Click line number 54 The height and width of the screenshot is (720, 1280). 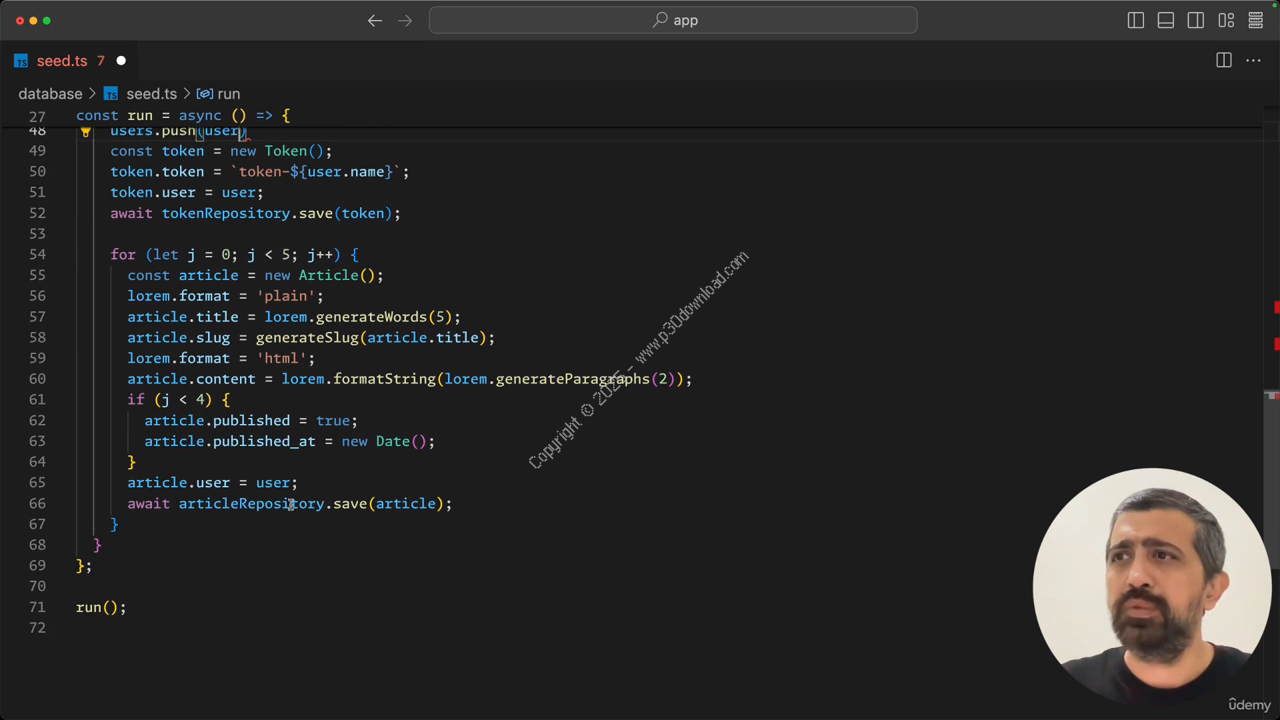point(37,255)
